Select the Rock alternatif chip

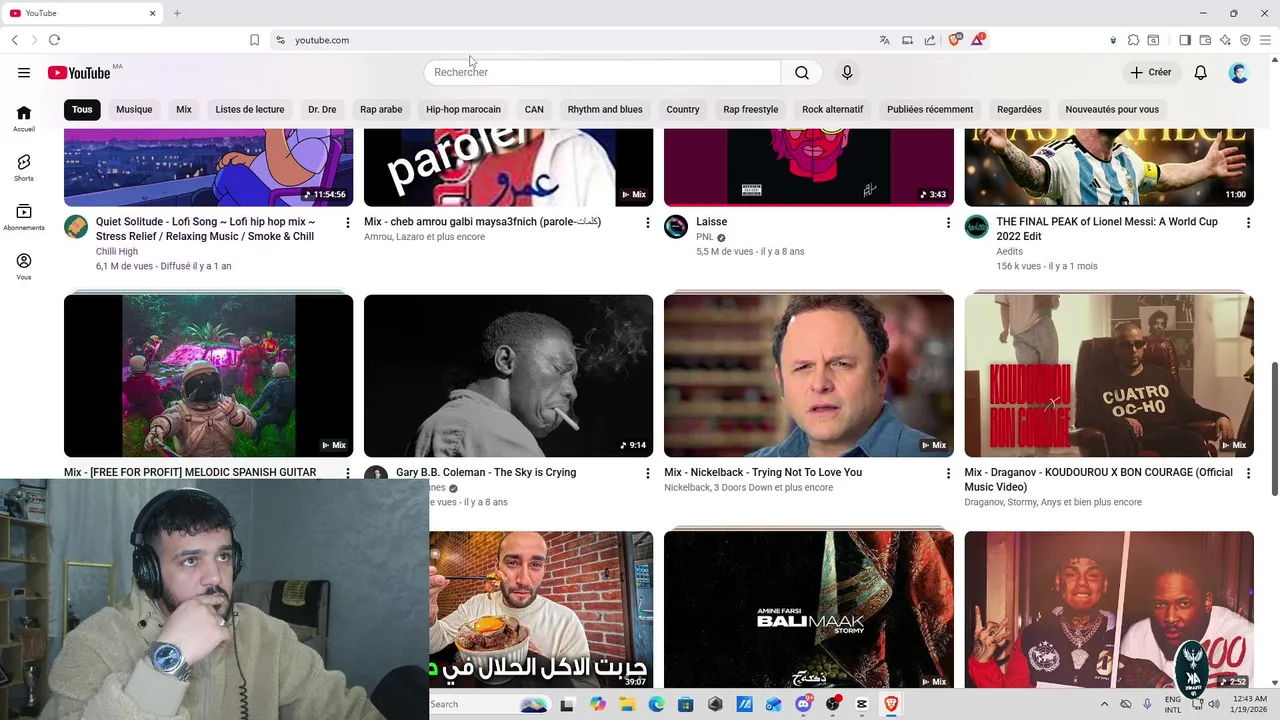[x=832, y=109]
